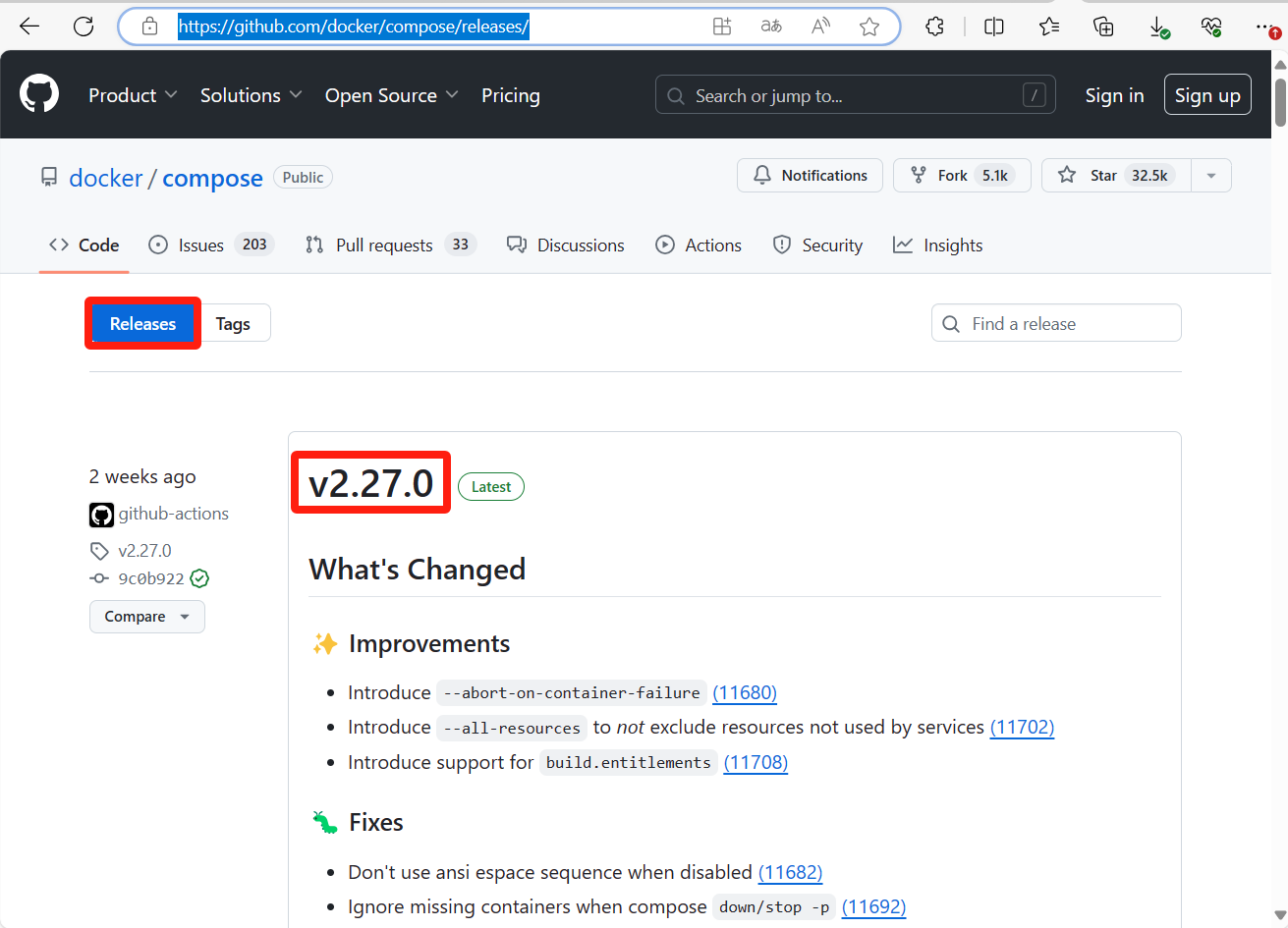Screen dimensions: 1288x928
Task: Go to the GitHub homepage logo
Action: [39, 94]
